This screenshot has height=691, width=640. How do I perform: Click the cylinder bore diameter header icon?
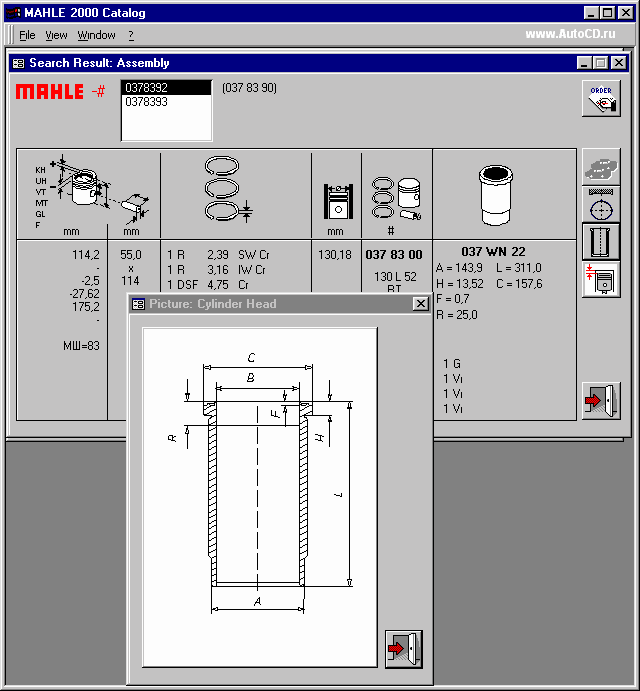337,201
